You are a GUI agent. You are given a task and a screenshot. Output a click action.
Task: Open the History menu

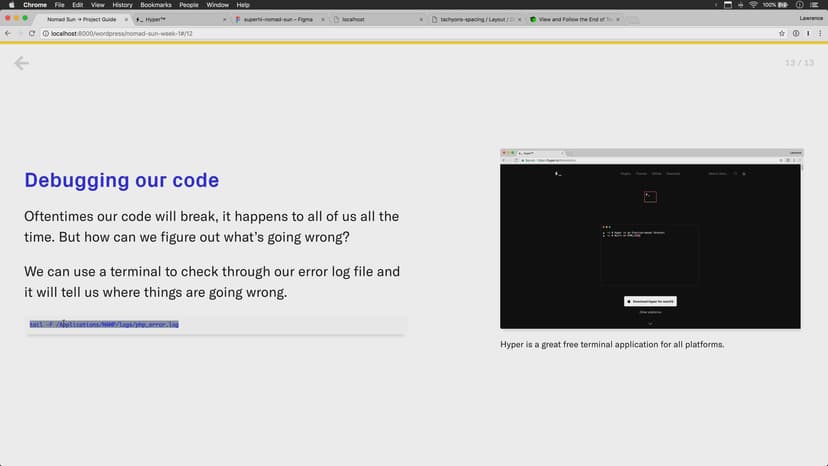[123, 5]
